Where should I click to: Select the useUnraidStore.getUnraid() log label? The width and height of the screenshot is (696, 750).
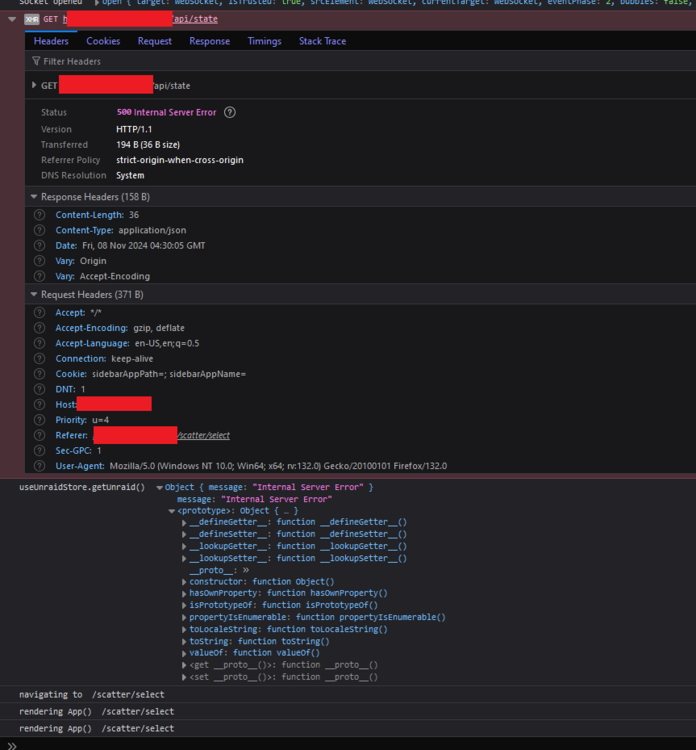(82, 487)
